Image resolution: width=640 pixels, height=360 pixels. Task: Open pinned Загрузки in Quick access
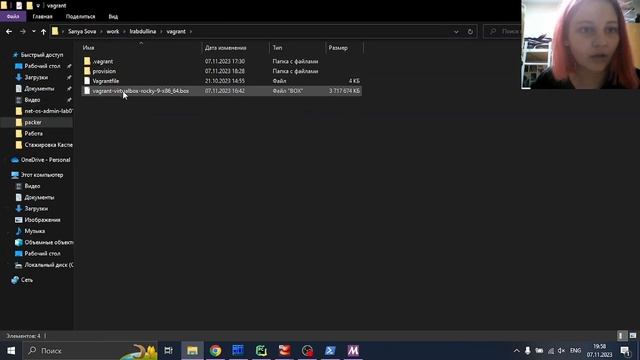(36, 77)
